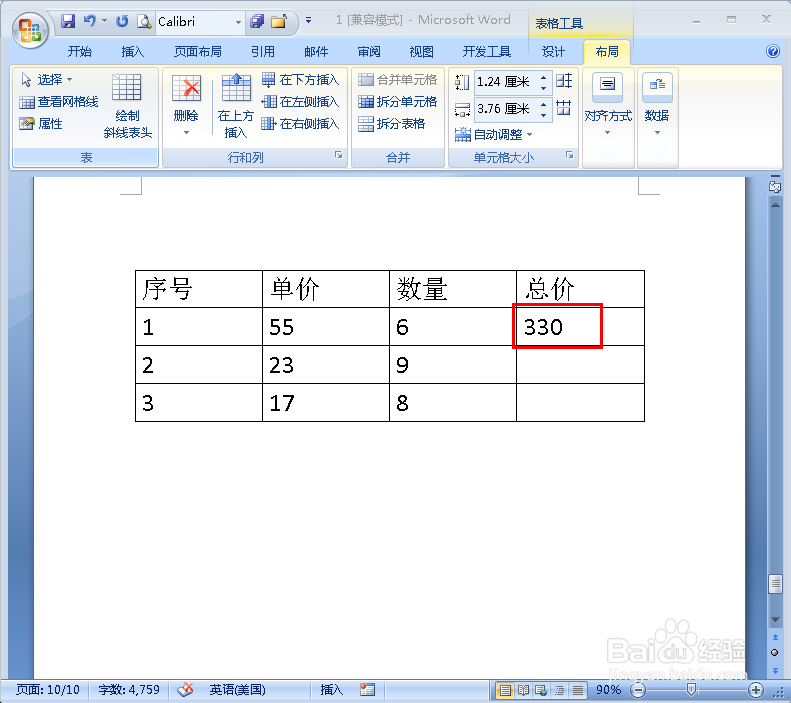
Task: Increase row height with up stepper
Action: pyautogui.click(x=543, y=78)
